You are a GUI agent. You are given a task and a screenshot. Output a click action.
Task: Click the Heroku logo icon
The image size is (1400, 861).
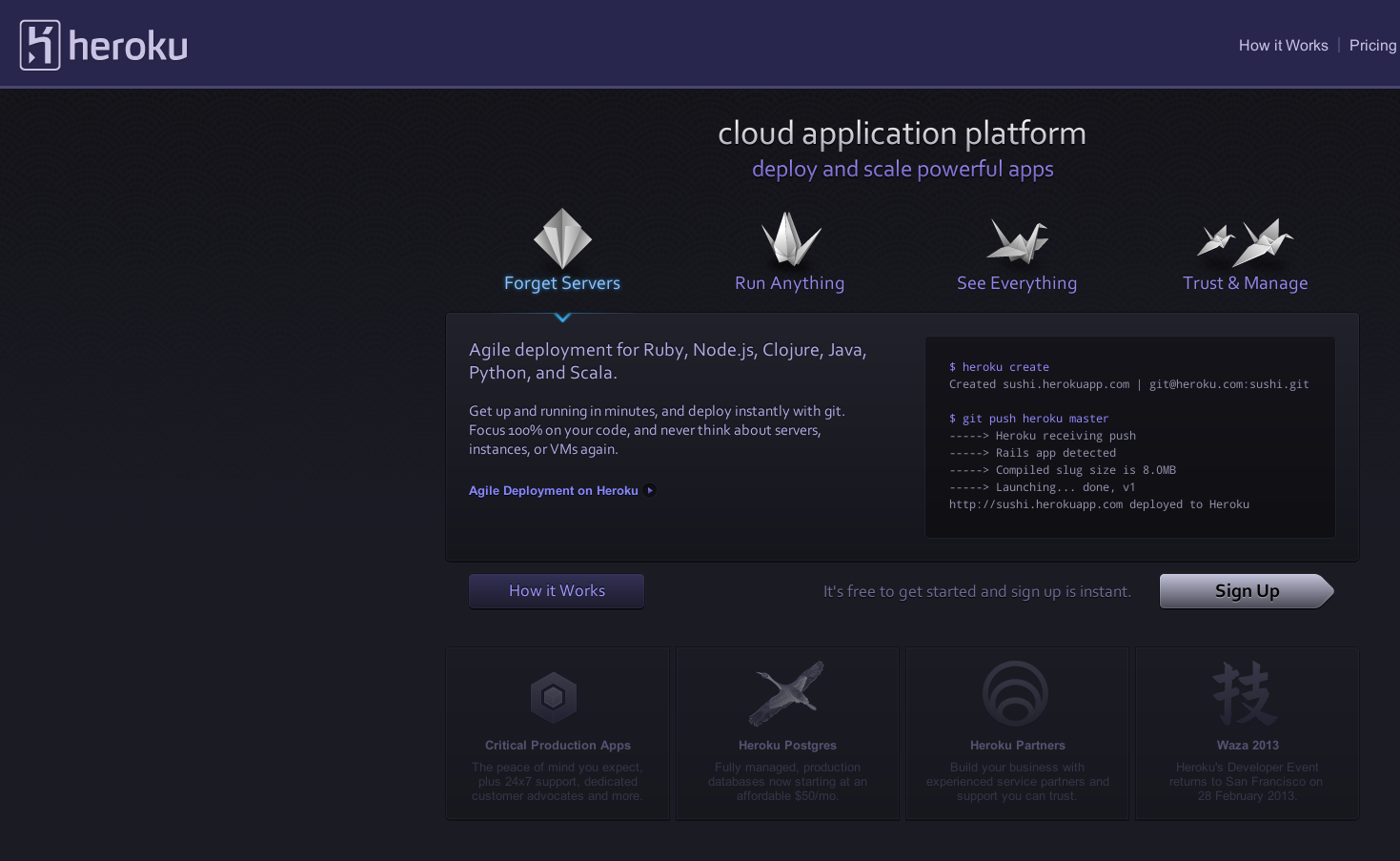[40, 45]
